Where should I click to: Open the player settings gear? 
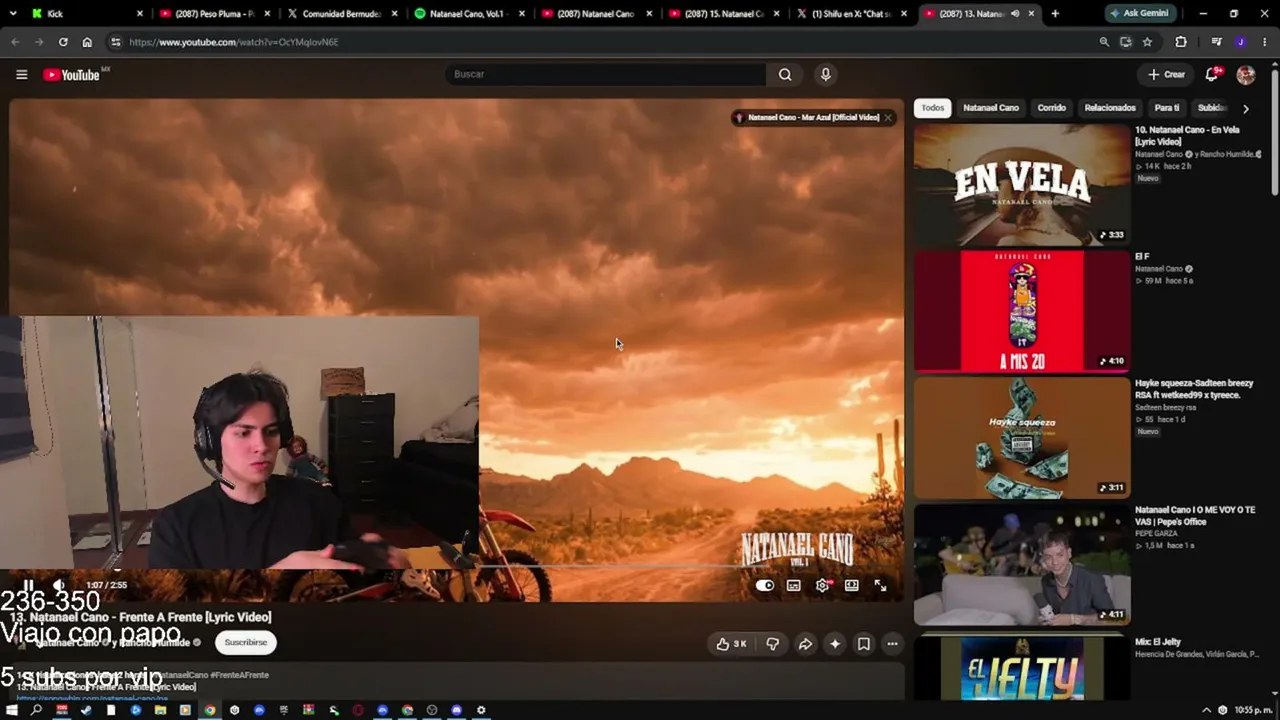[822, 586]
